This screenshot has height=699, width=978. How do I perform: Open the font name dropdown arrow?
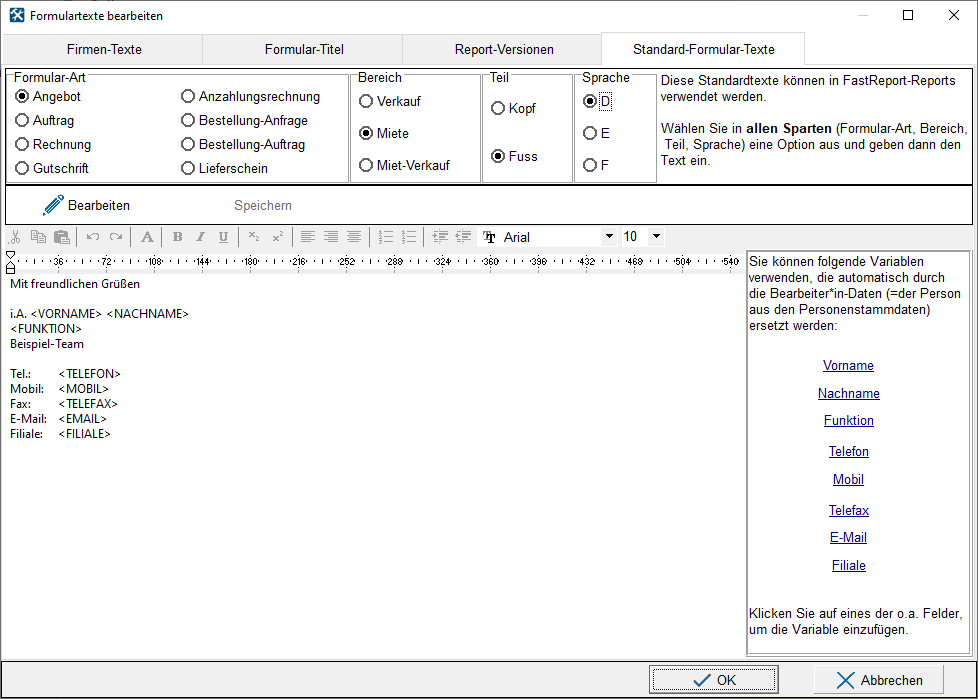point(609,237)
